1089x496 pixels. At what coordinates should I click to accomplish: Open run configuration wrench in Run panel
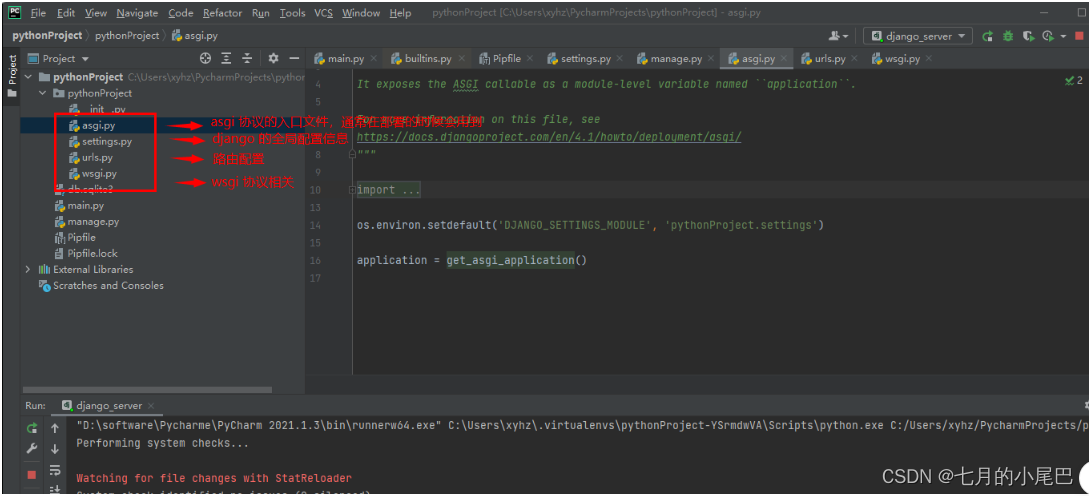32,449
